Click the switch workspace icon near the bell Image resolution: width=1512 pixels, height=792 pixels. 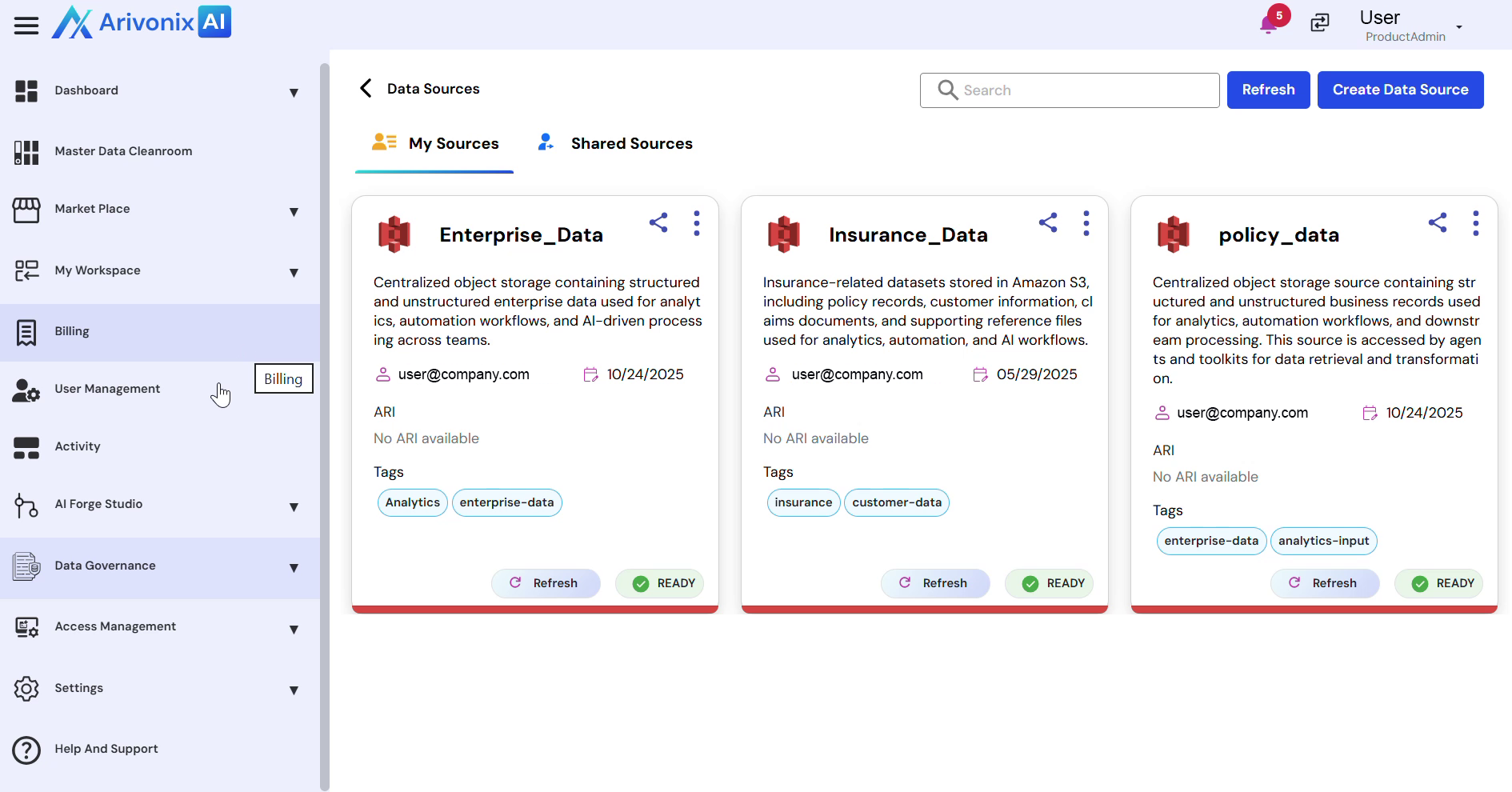[1319, 22]
